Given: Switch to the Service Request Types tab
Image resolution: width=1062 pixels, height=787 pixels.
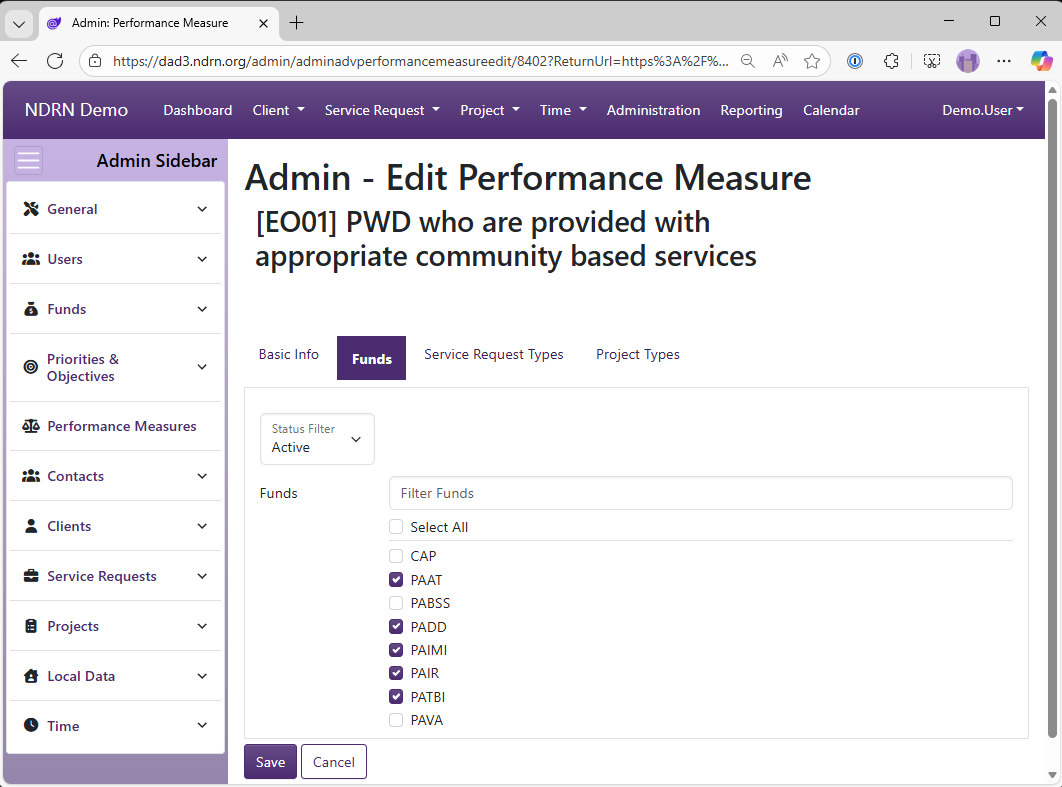Looking at the screenshot, I should click(x=494, y=354).
